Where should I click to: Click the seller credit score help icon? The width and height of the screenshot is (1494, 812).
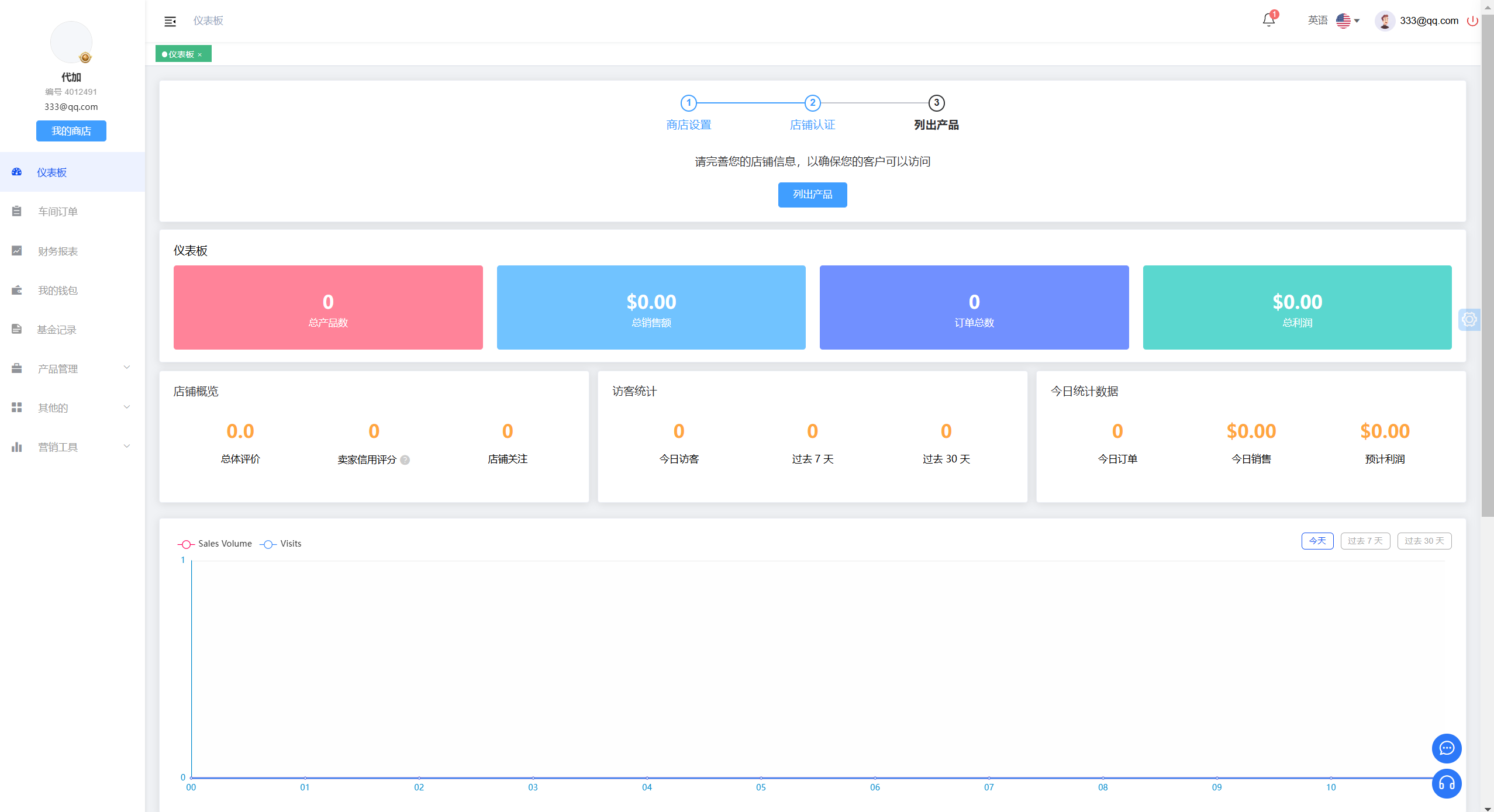405,460
